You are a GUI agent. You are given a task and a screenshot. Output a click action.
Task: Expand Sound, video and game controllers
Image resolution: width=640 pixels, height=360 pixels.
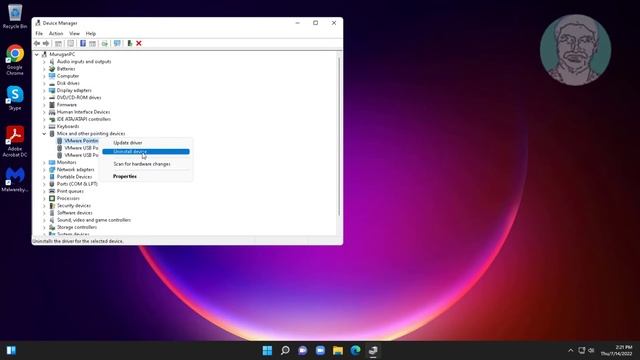click(x=44, y=220)
